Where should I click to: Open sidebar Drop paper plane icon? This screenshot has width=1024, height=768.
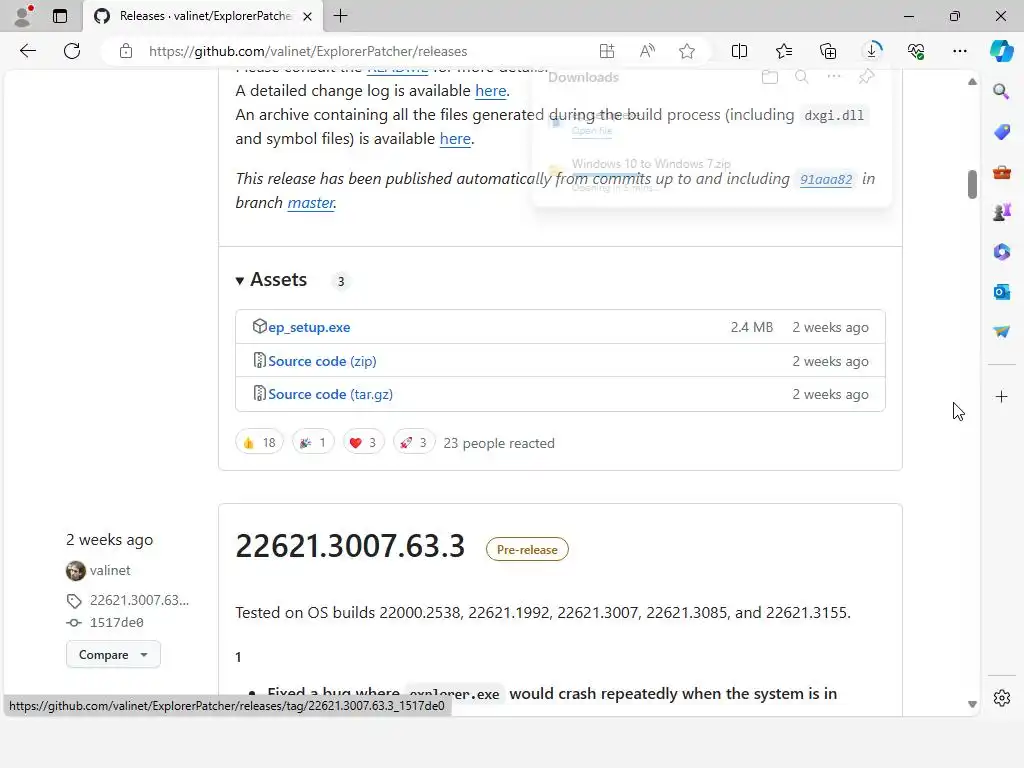(x=1001, y=331)
